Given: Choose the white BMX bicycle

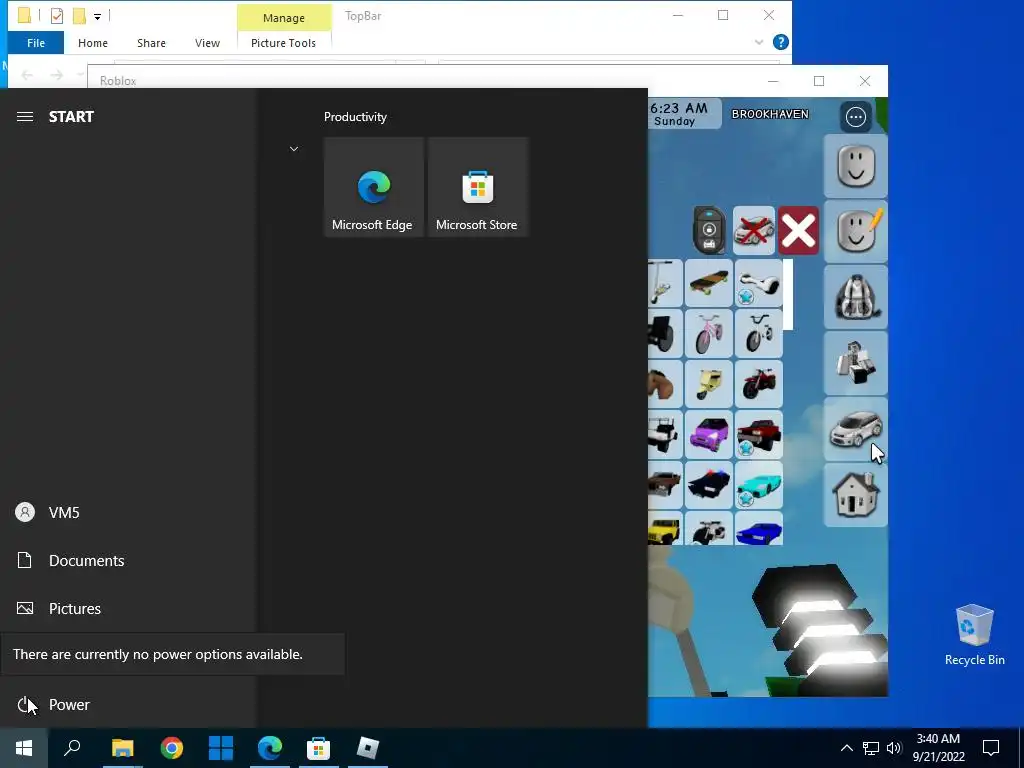Looking at the screenshot, I should [758, 334].
